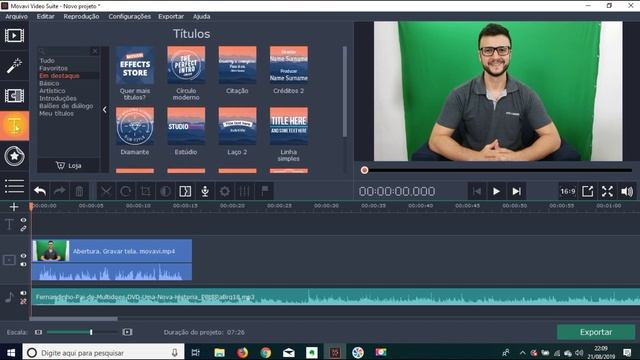Click the Full screen preview icon
Image resolution: width=640 pixels, height=360 pixels.
coord(607,191)
